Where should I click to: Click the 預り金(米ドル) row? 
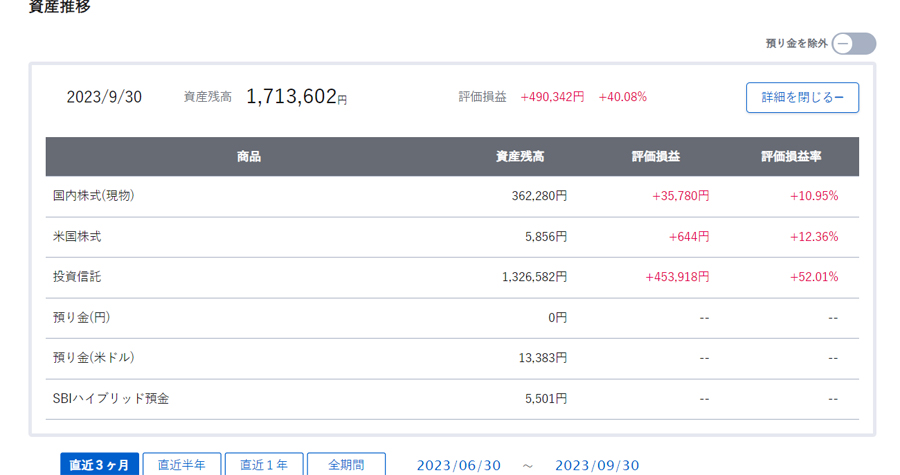pos(452,358)
